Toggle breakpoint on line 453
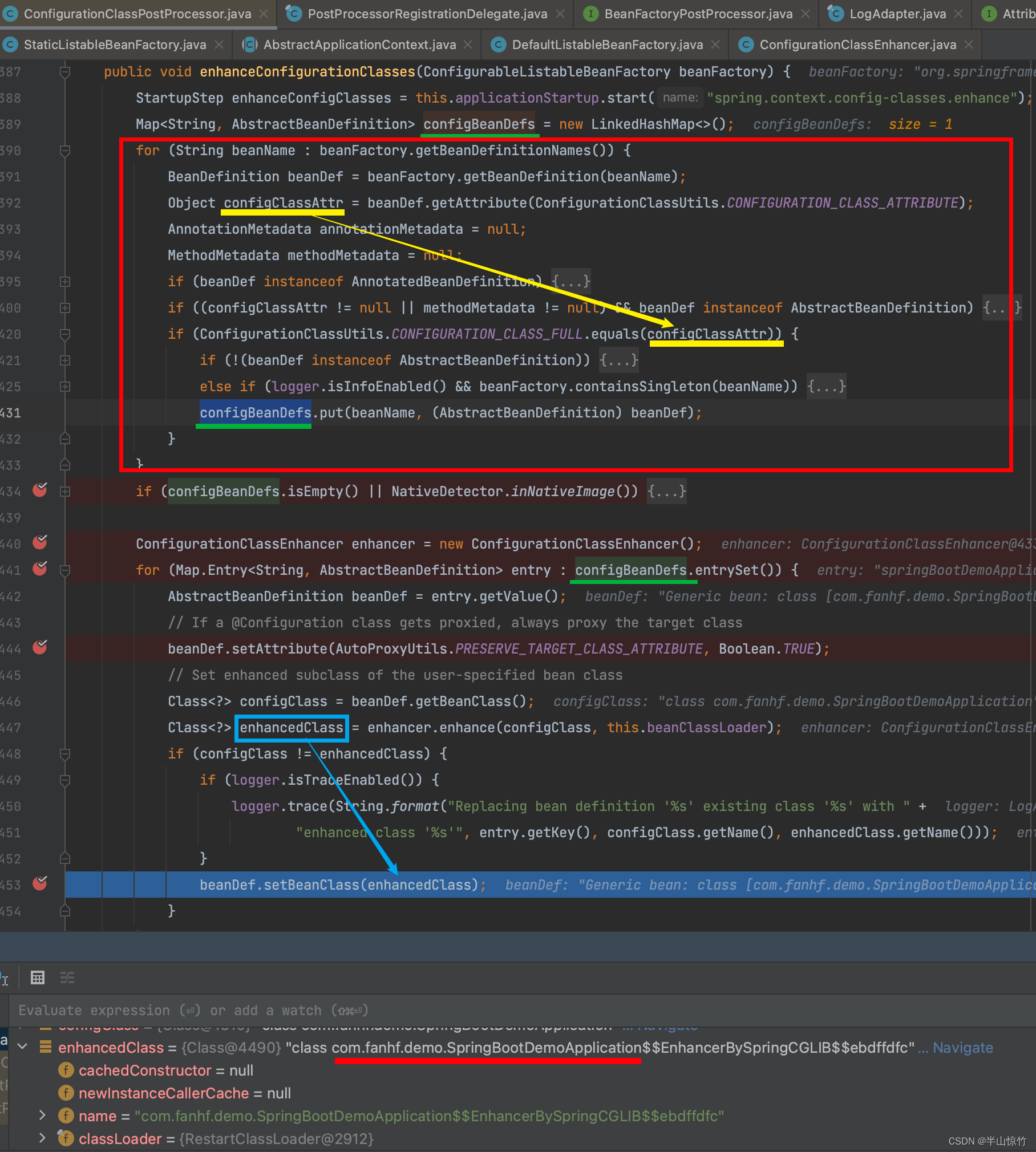Viewport: 1036px width, 1152px height. click(40, 883)
